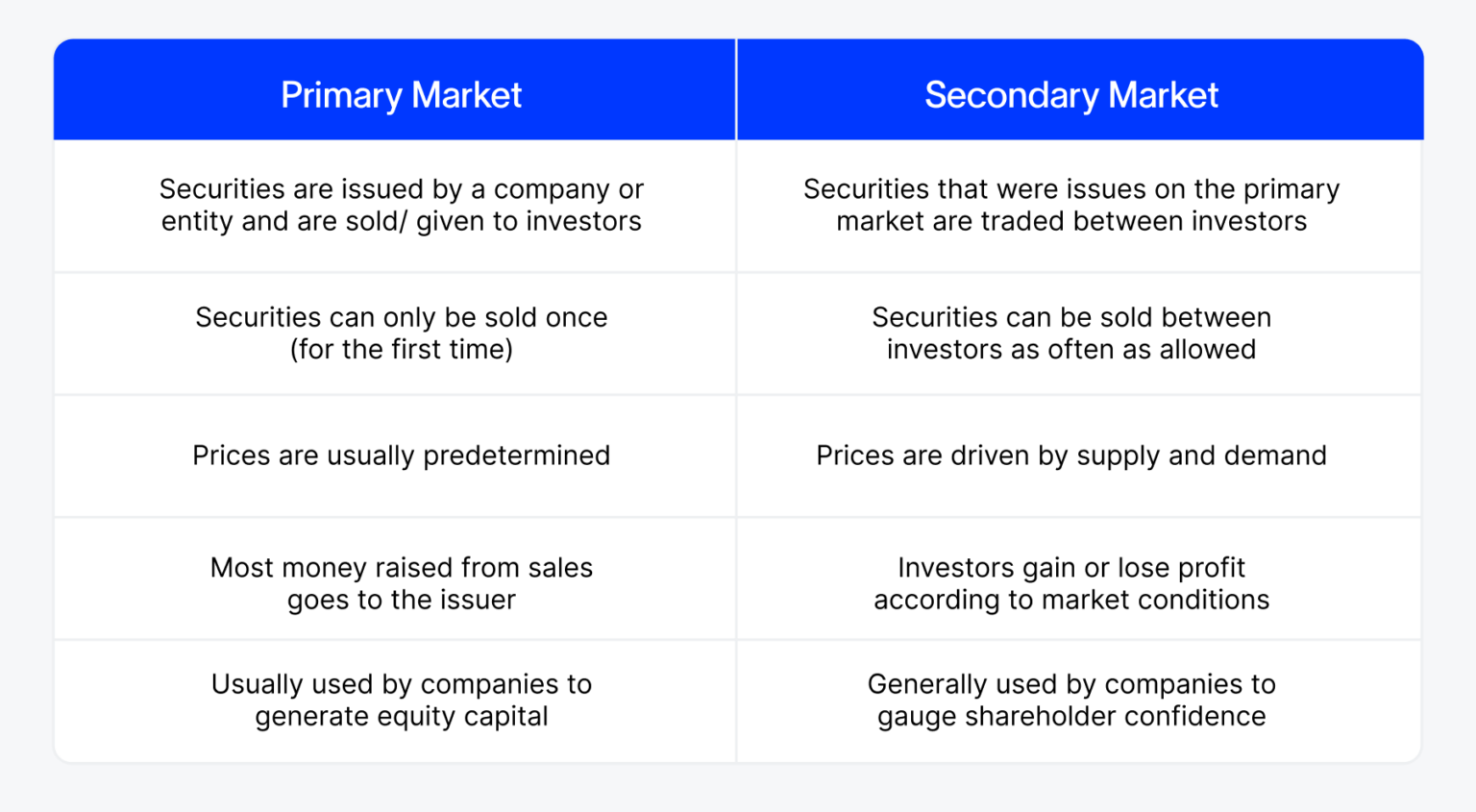Viewport: 1476px width, 812px height.
Task: Click the Primary Market column header
Action: point(401,95)
